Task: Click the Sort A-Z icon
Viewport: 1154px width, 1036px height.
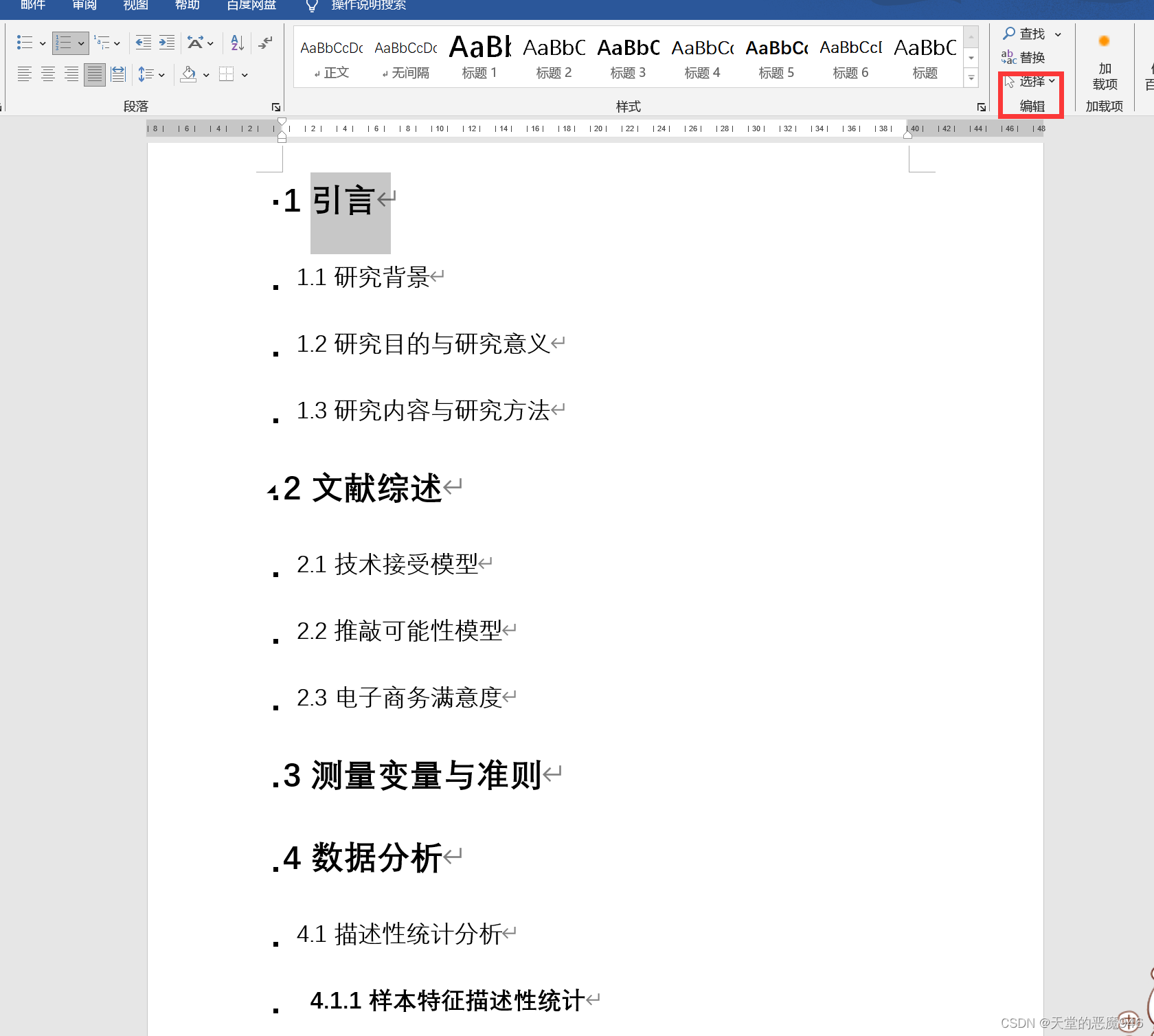Action: [237, 43]
